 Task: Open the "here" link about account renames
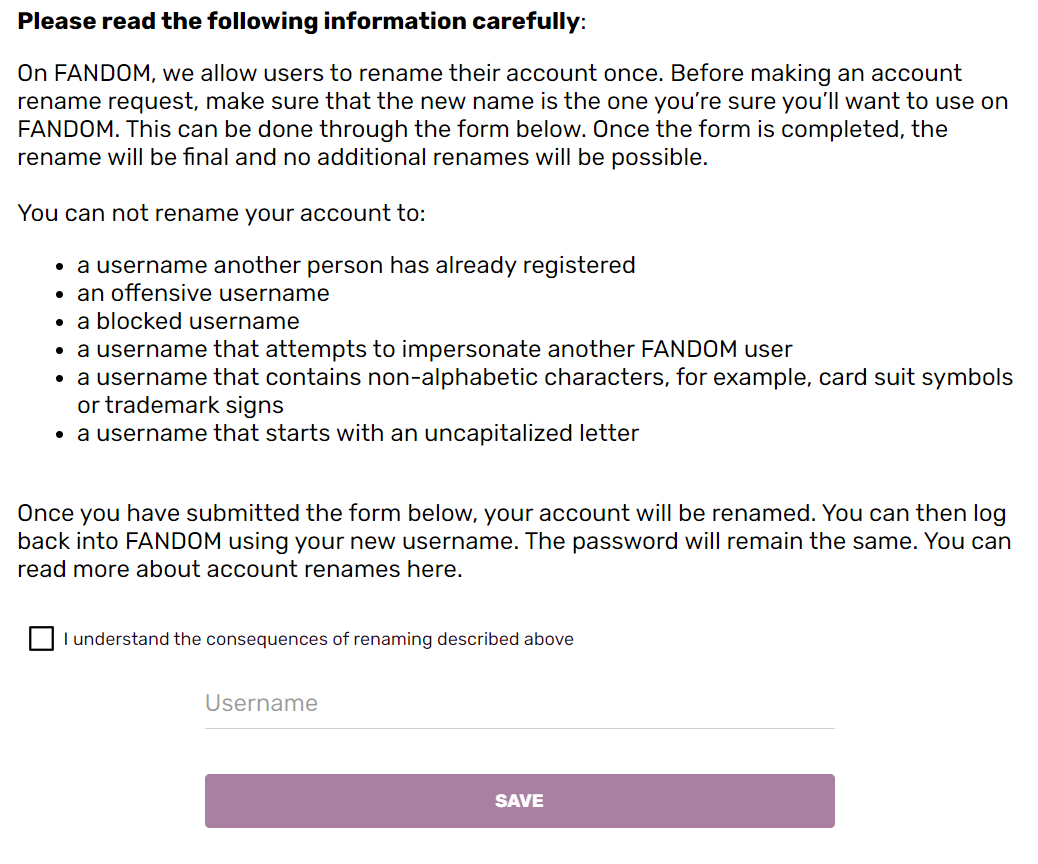point(438,570)
